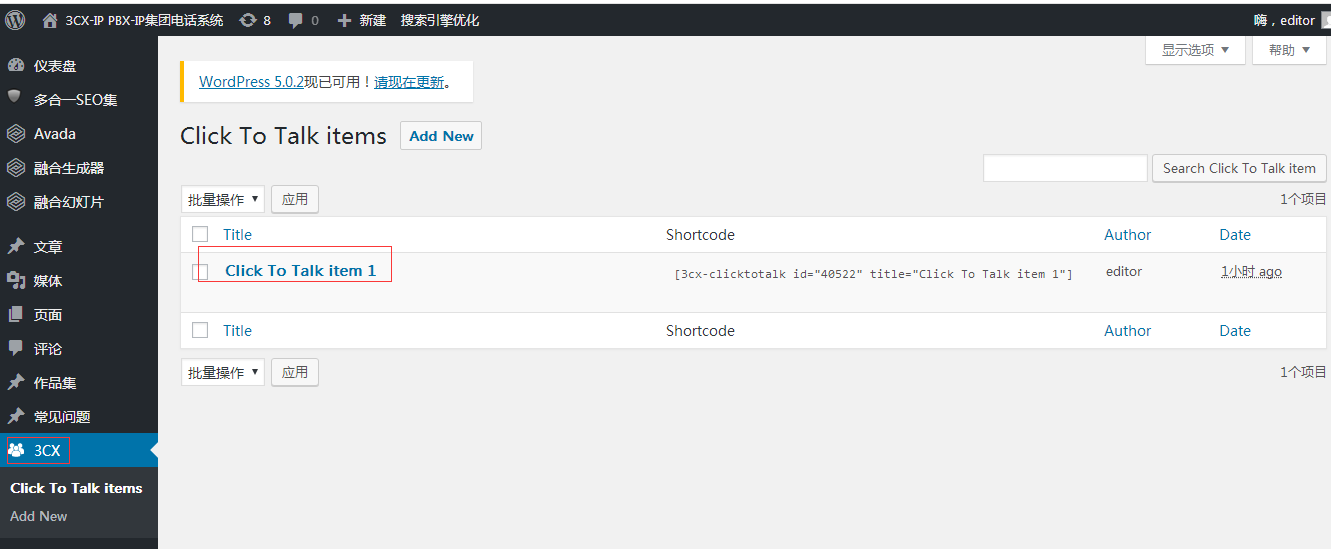
Task: Check the box for Click To Talk item 1
Action: point(200,271)
